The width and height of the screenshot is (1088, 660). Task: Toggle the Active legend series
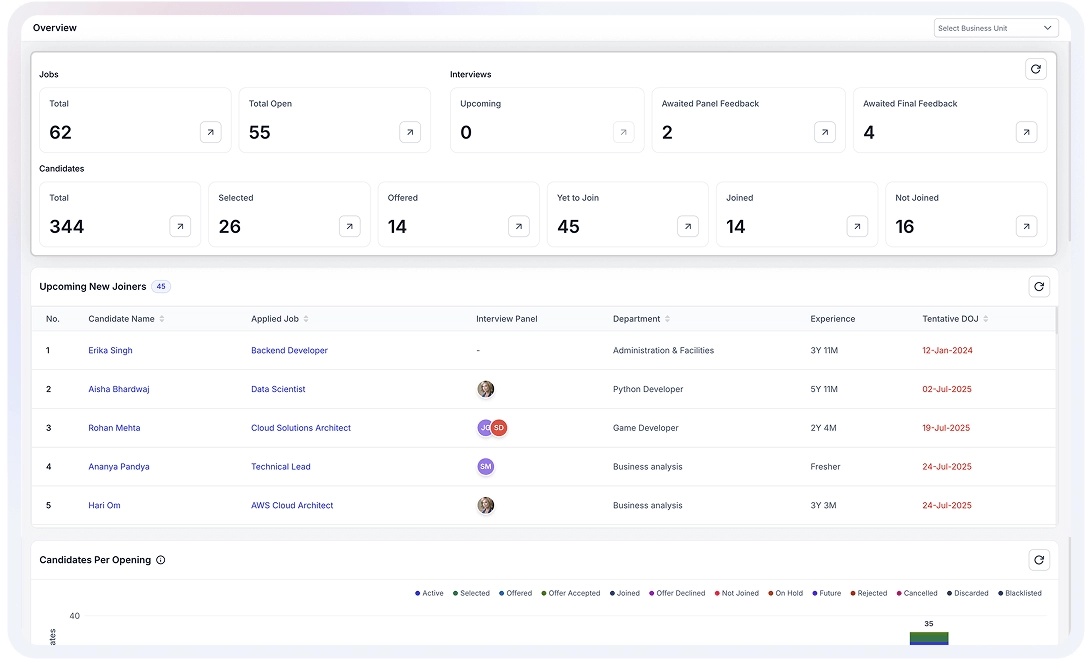[x=430, y=593]
